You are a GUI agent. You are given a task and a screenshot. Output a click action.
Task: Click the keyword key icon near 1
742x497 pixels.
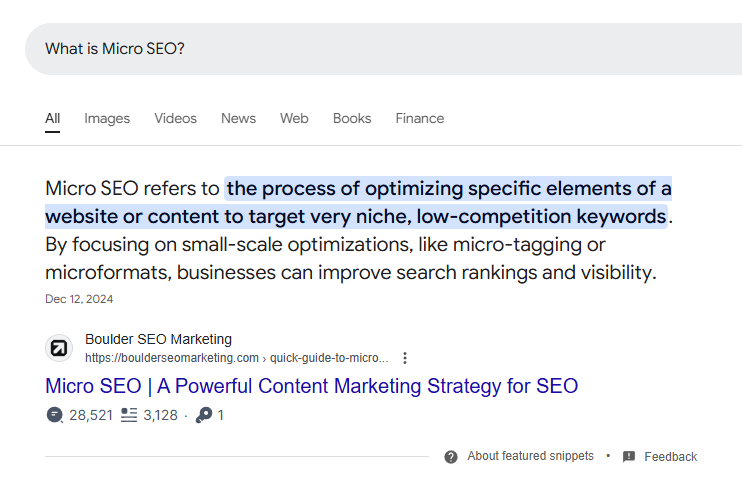[204, 415]
